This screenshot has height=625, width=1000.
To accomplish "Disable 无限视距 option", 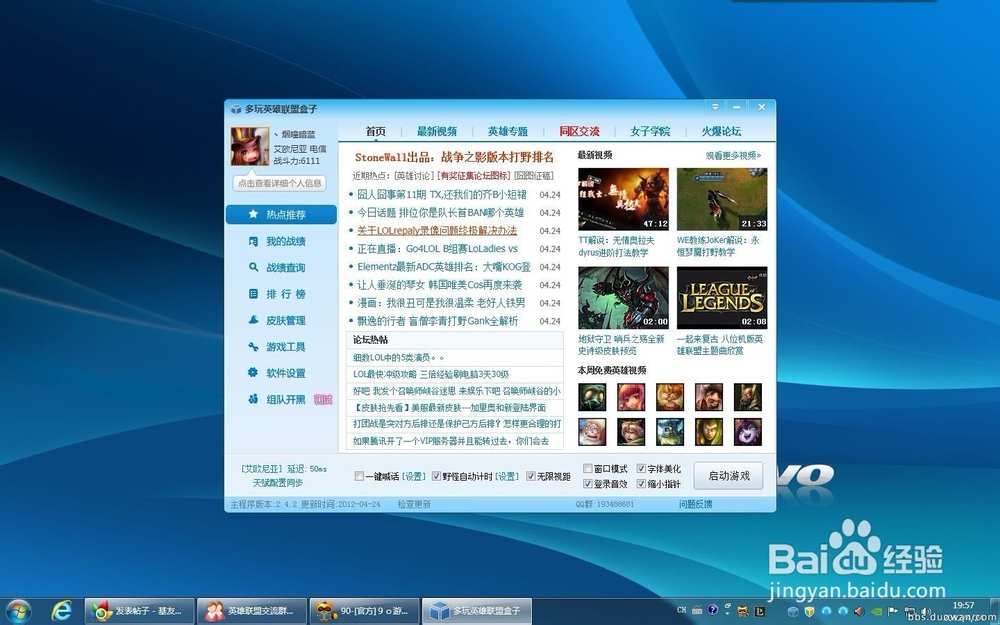I will (531, 476).
